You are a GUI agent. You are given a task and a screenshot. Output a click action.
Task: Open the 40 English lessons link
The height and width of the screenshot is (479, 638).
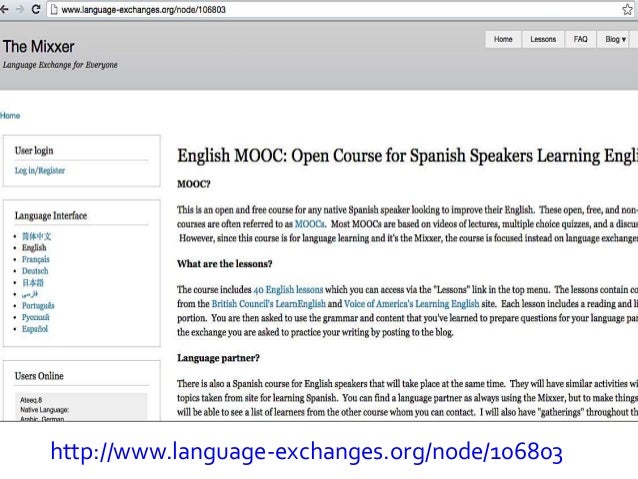pyautogui.click(x=288, y=290)
